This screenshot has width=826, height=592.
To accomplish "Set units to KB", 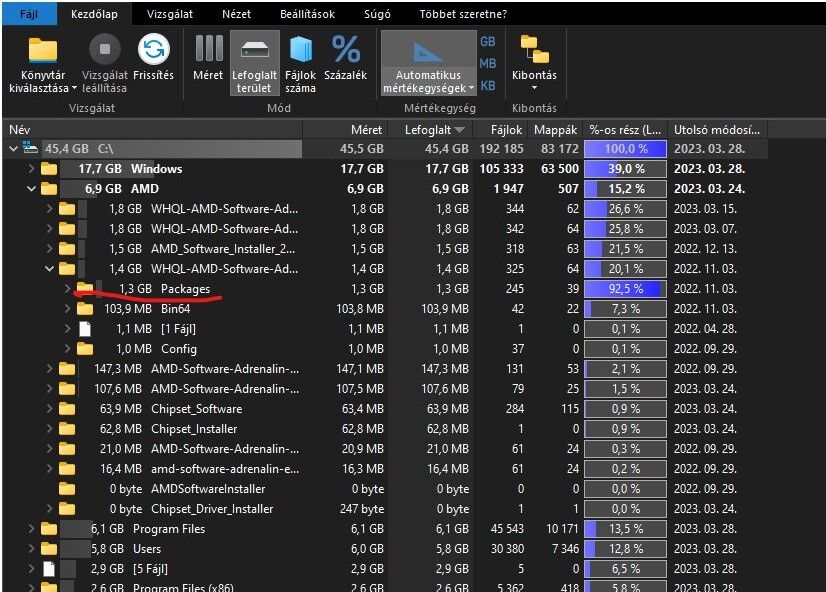I will [488, 86].
